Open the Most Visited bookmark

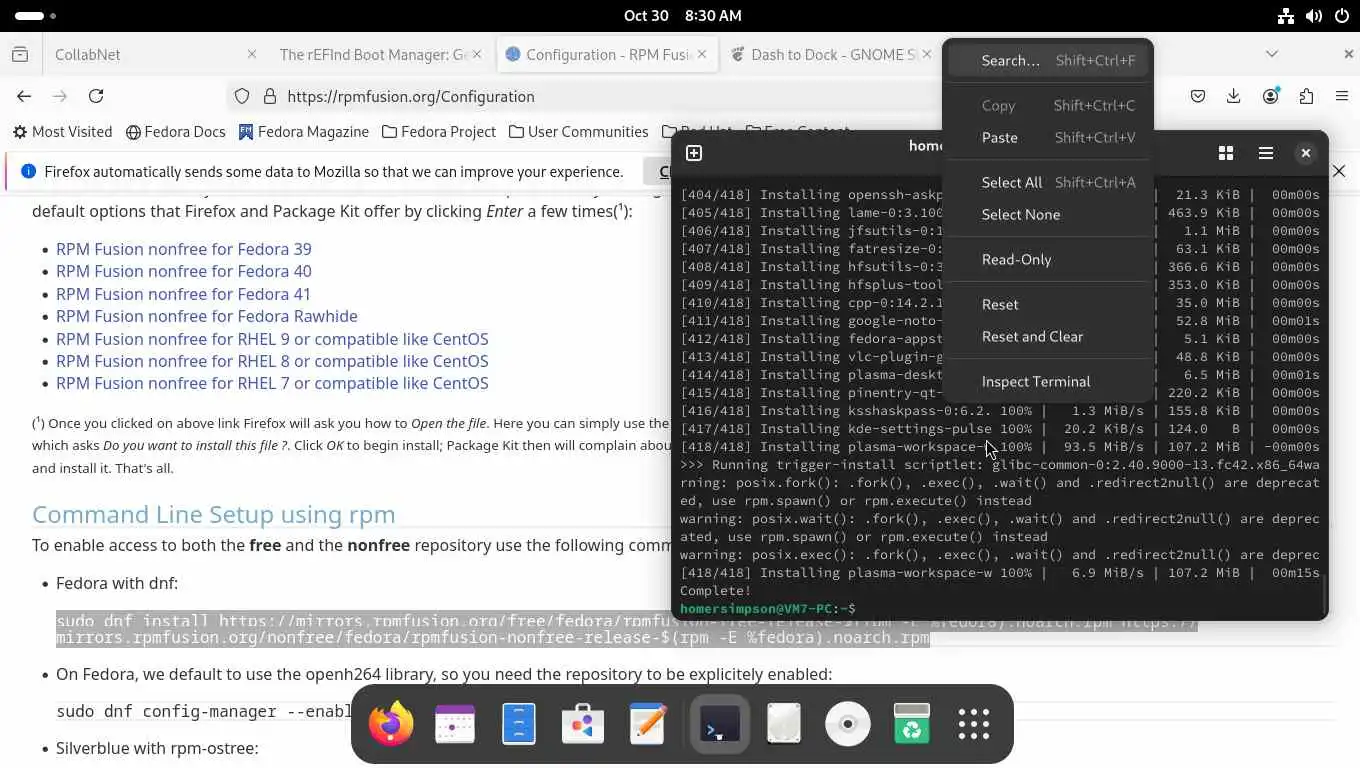click(62, 132)
